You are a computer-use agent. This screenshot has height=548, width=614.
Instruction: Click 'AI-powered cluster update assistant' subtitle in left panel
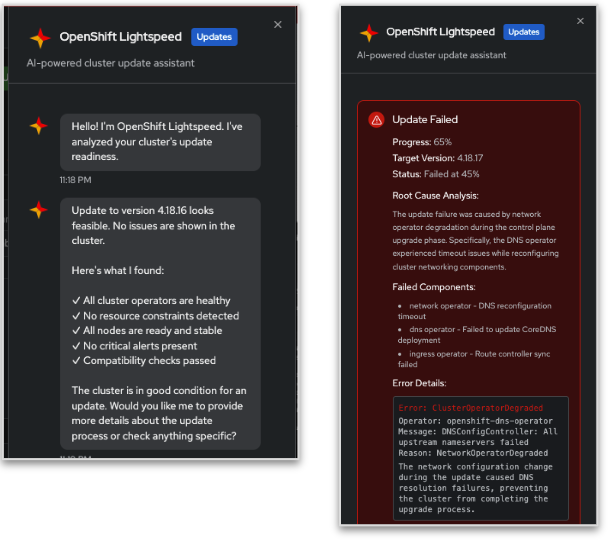click(110, 63)
